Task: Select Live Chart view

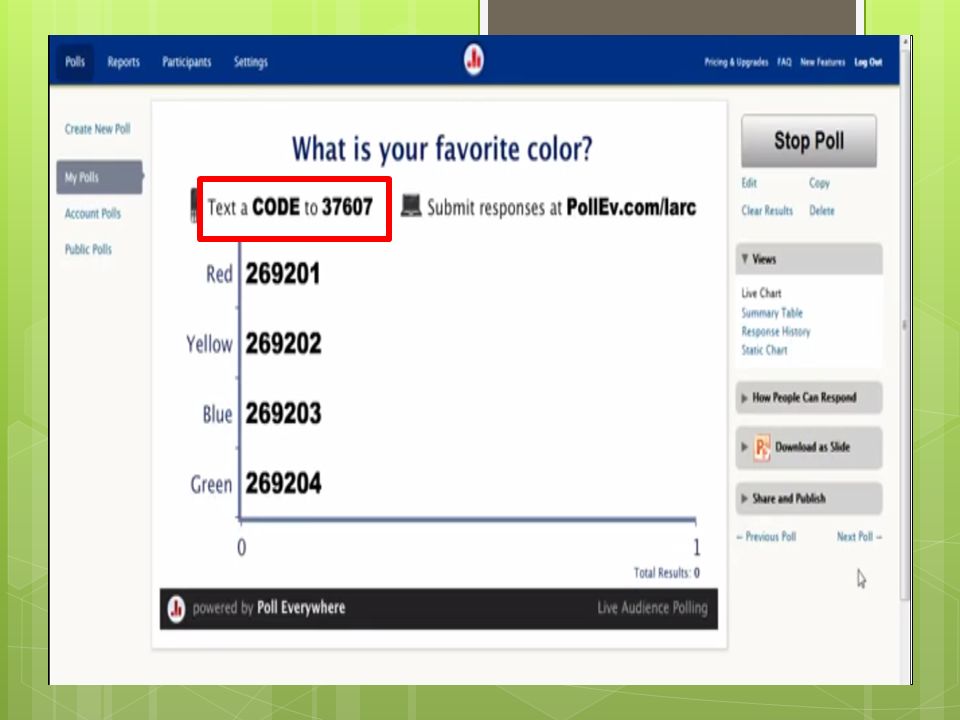Action: click(x=761, y=293)
